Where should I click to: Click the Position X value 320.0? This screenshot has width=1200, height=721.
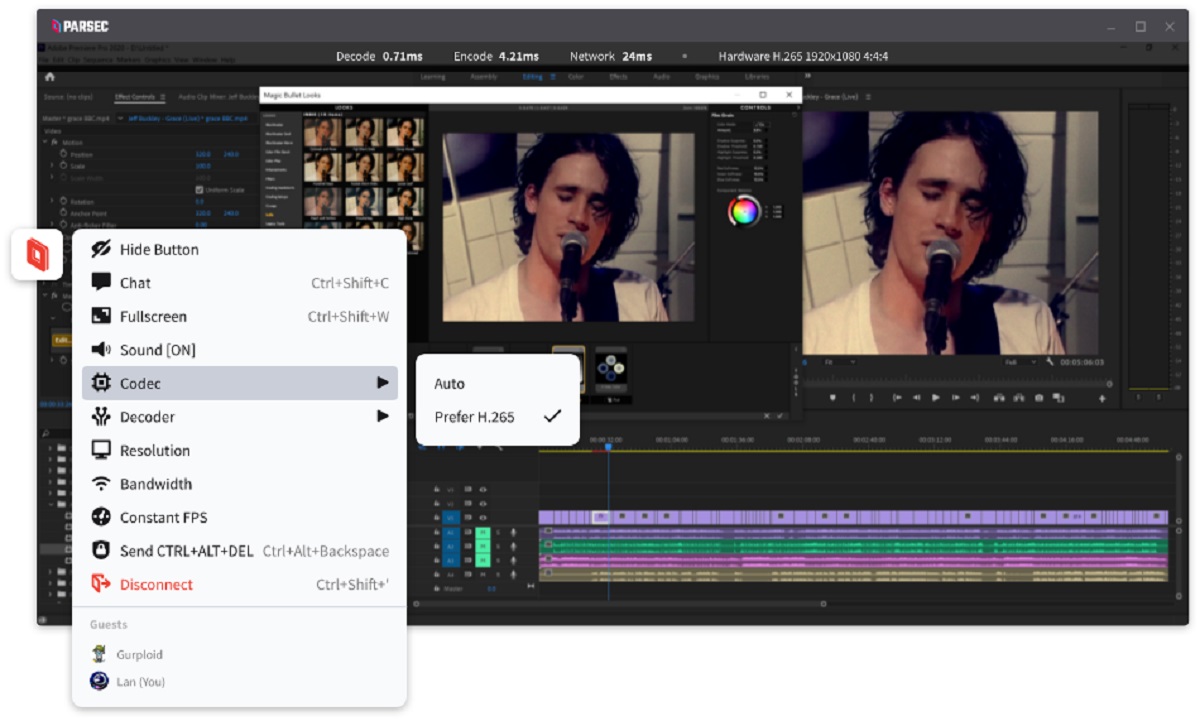click(203, 154)
